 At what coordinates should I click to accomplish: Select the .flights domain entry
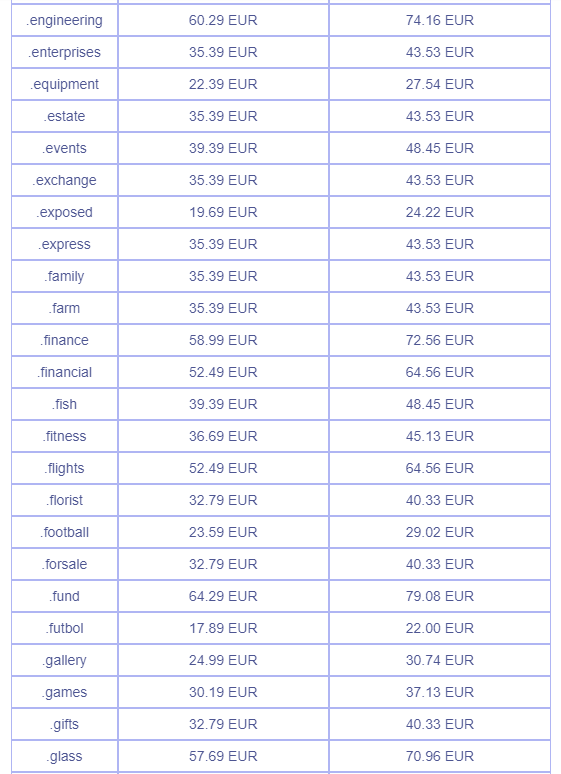65,468
